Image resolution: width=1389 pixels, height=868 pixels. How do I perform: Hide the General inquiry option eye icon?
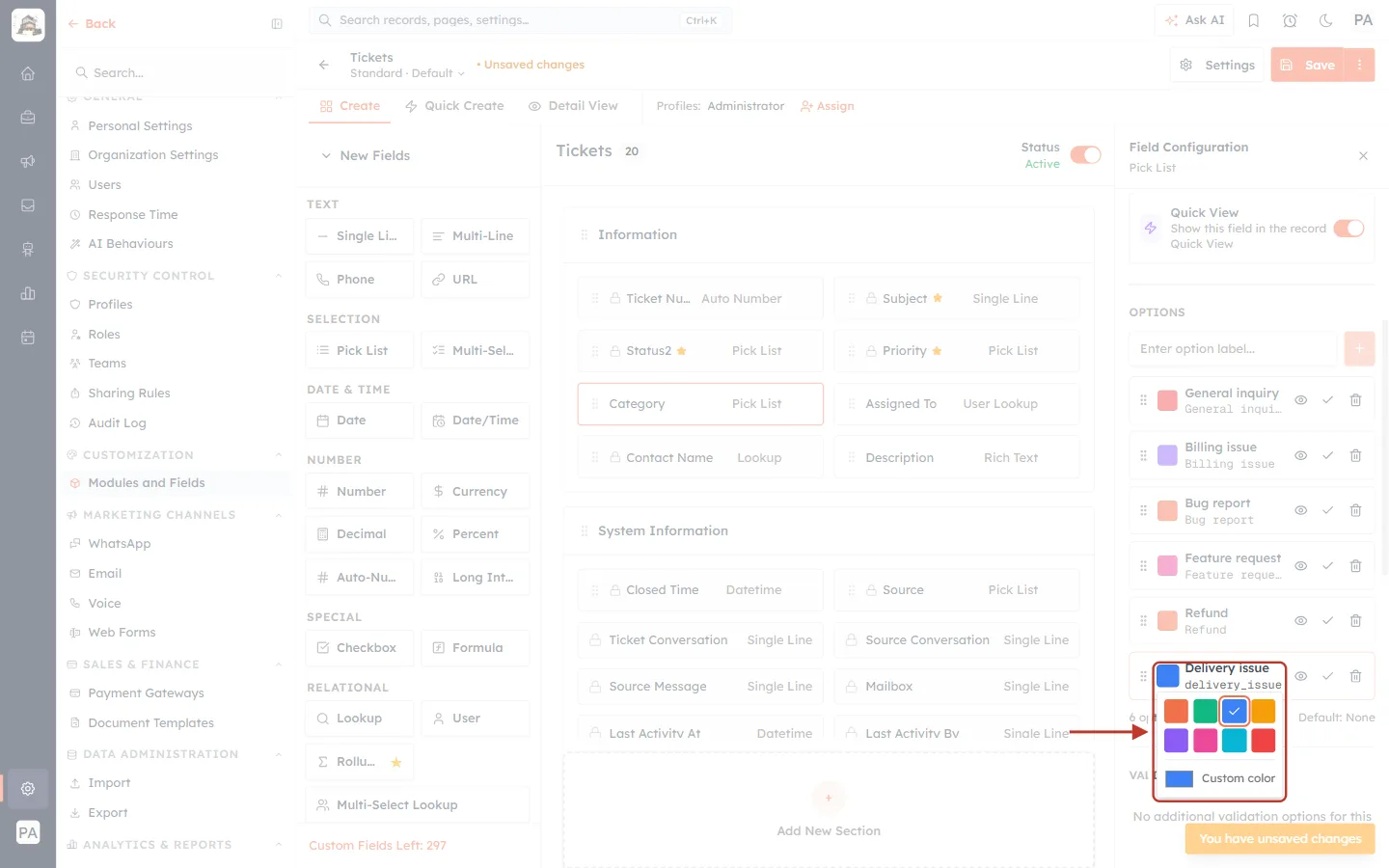pyautogui.click(x=1300, y=400)
